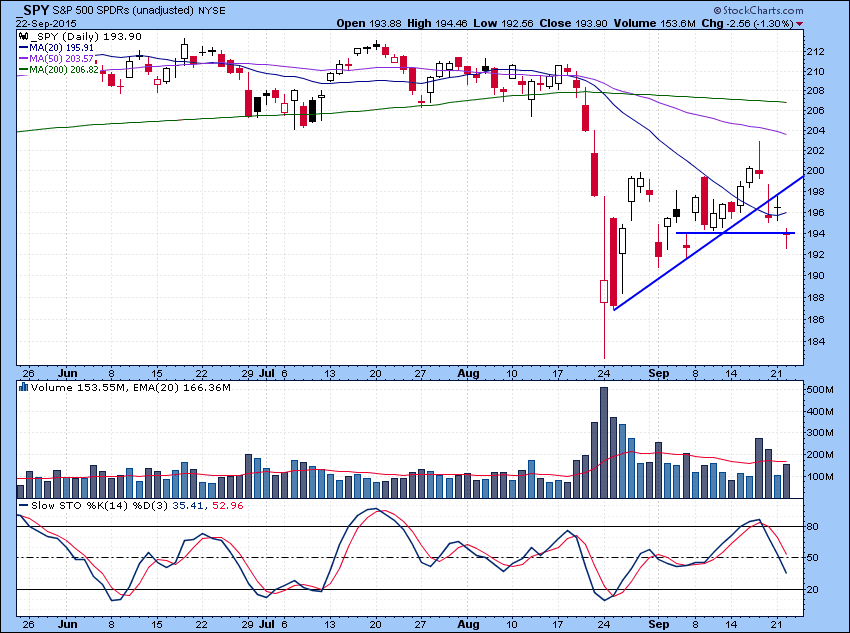
Task: Click the 184 price axis label
Action: 816,341
